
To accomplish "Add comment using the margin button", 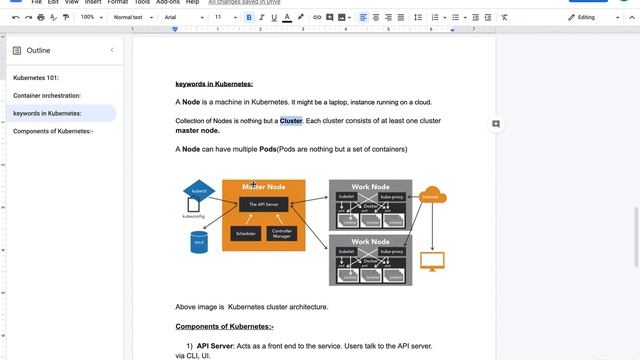I will point(496,124).
